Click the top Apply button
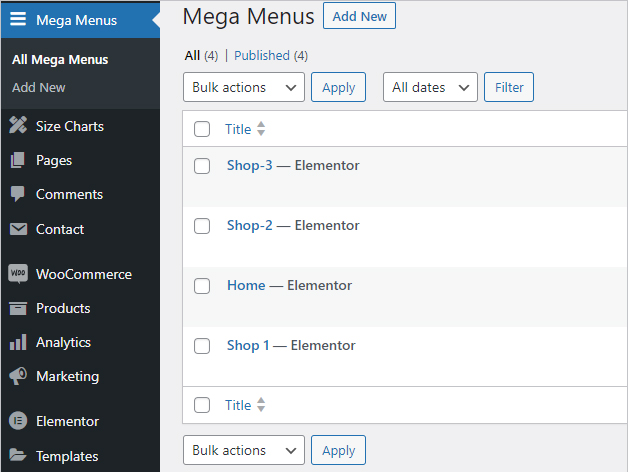Viewport: 628px width, 472px height. (x=338, y=87)
